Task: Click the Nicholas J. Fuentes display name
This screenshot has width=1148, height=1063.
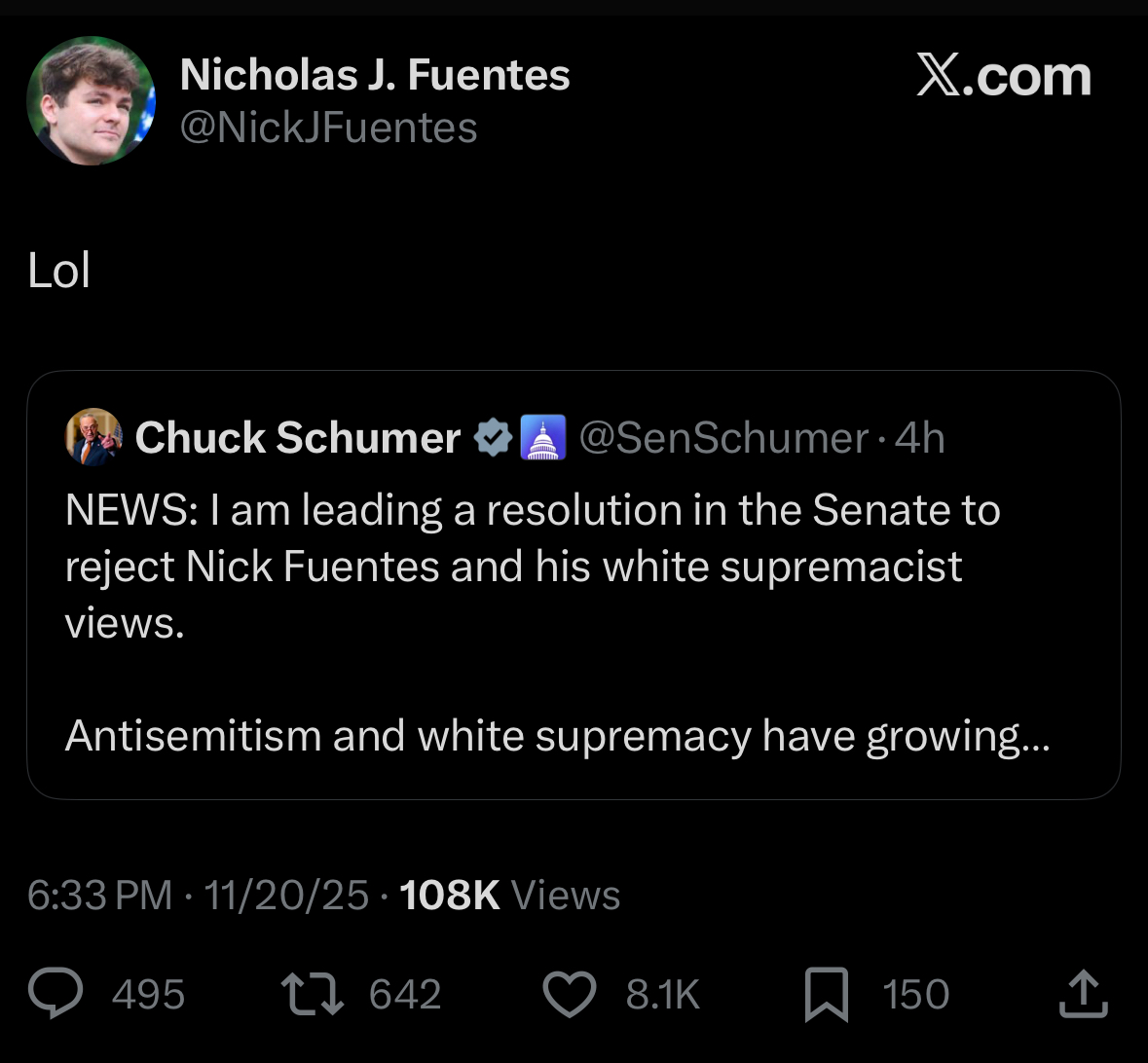Action: 375,75
